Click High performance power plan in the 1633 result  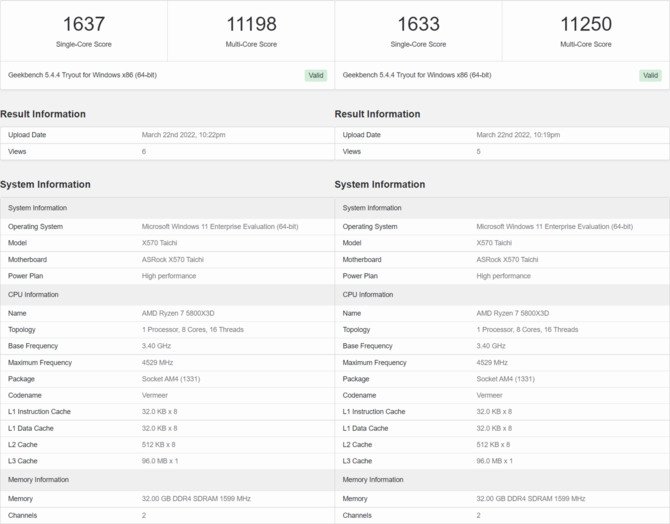coord(503,276)
